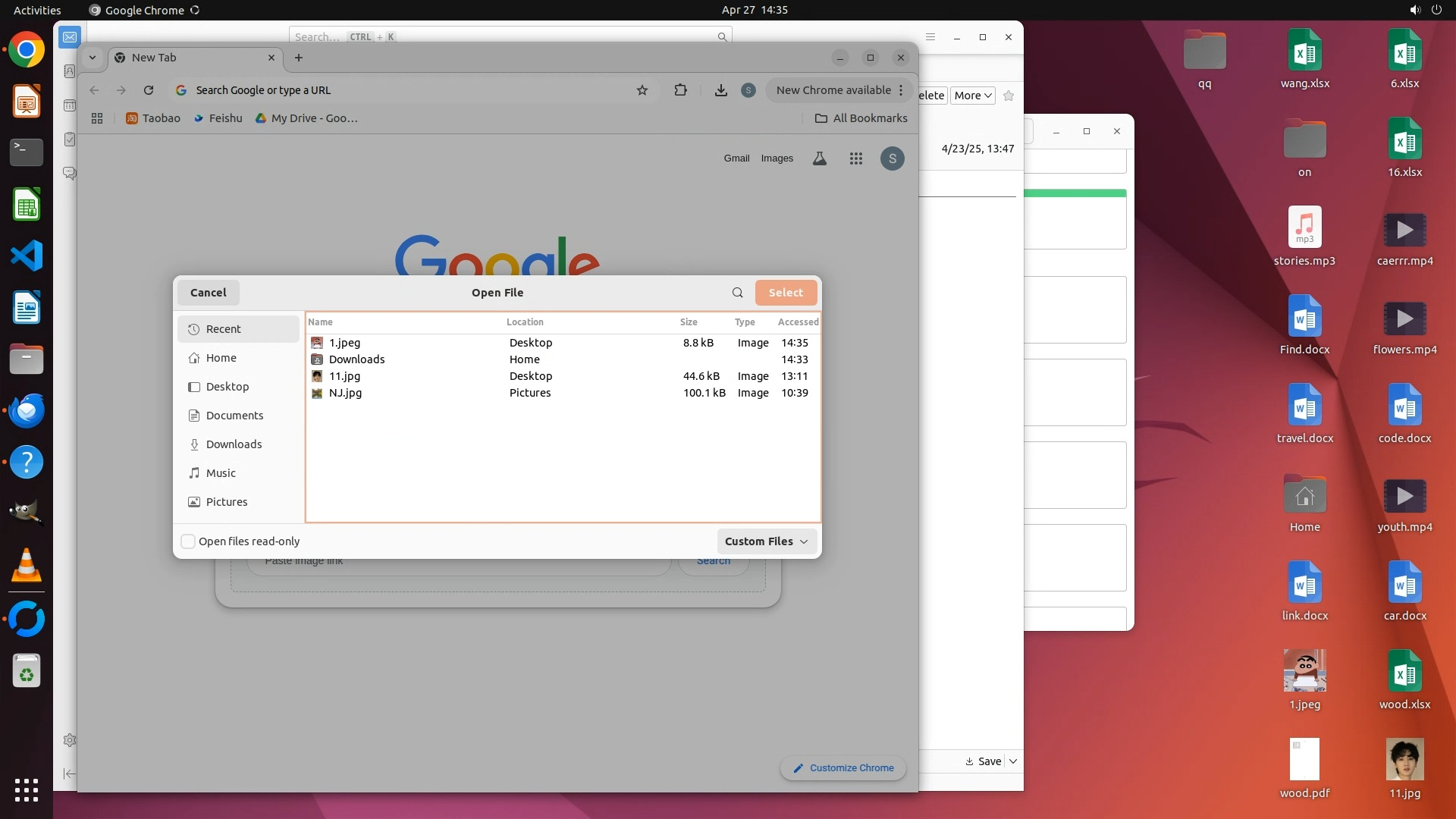The image size is (1456, 819).
Task: Sort files by the Size column header
Action: 689,322
